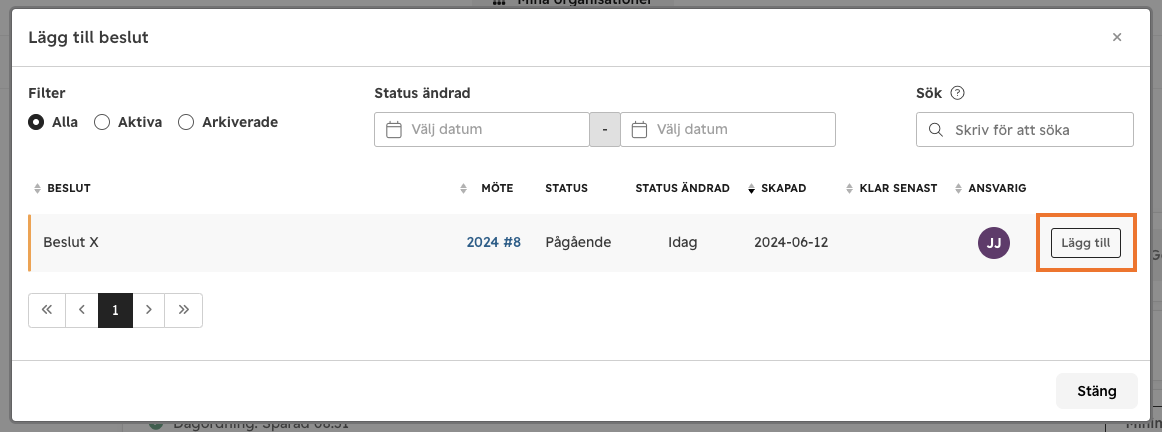The height and width of the screenshot is (432, 1162).
Task: Go to previous page of results
Action: (82, 310)
